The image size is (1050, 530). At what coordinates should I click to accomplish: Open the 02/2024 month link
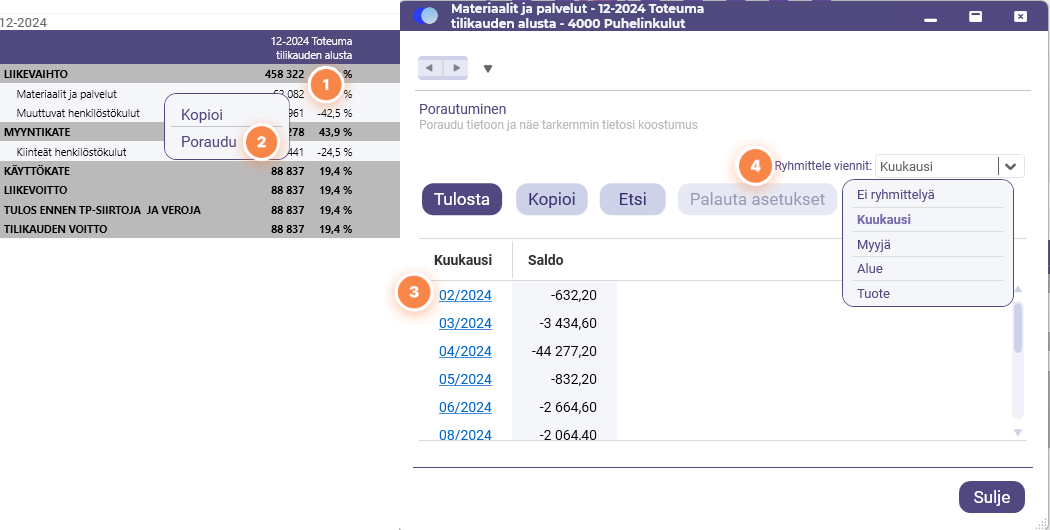[x=465, y=295]
